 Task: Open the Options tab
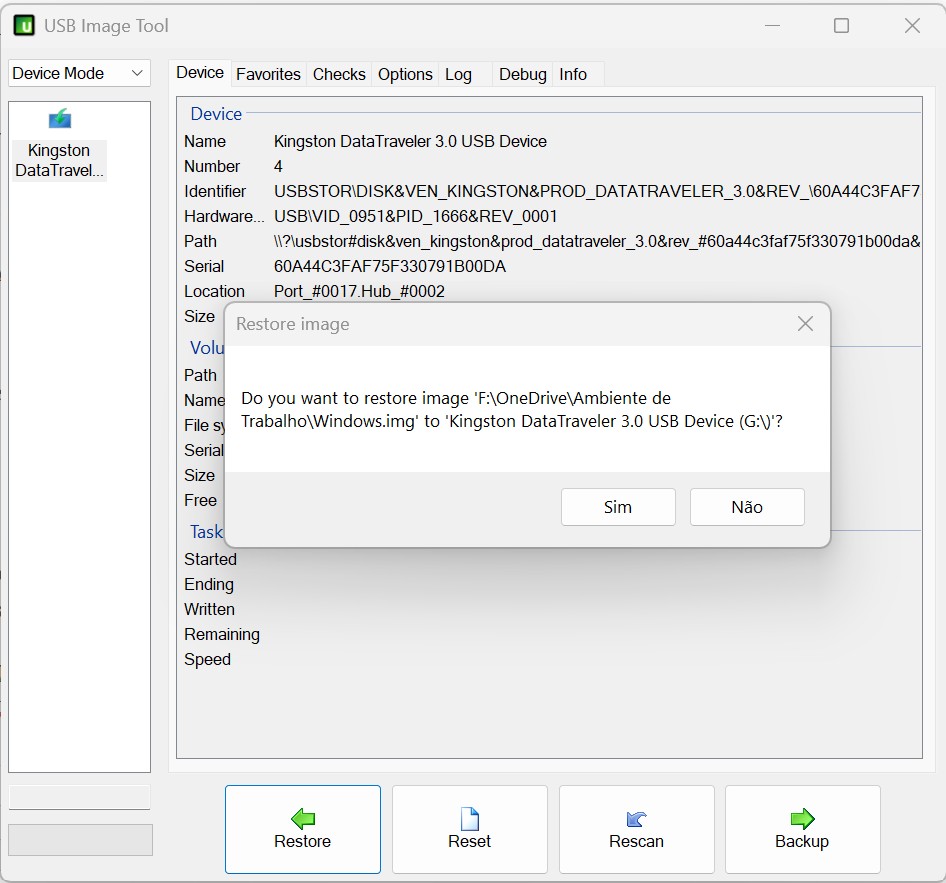tap(405, 74)
